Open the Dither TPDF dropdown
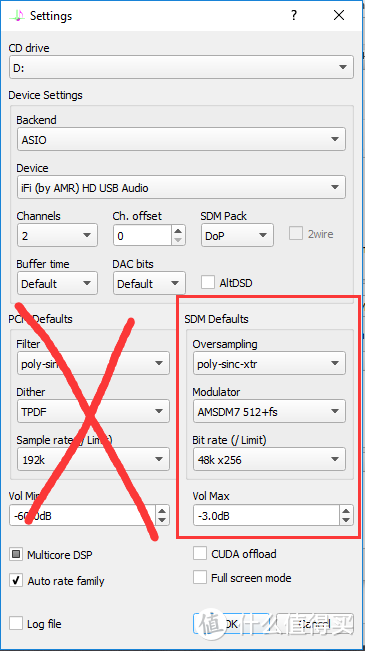Screen dimensions: 365x651 pyautogui.click(x=93, y=411)
